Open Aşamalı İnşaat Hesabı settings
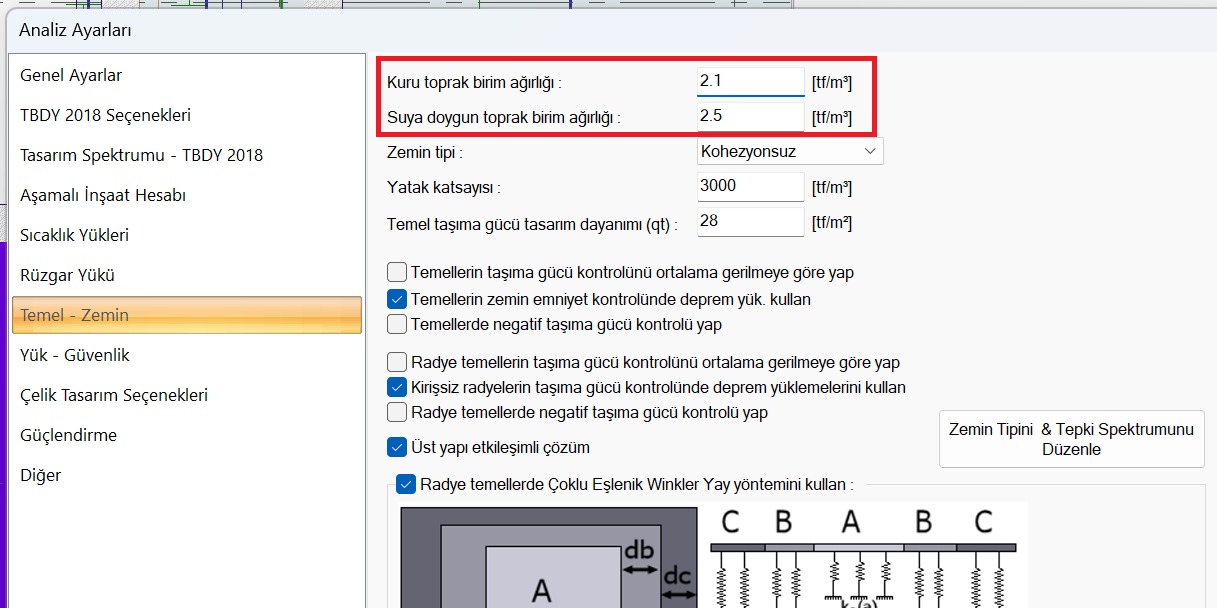 pyautogui.click(x=103, y=196)
